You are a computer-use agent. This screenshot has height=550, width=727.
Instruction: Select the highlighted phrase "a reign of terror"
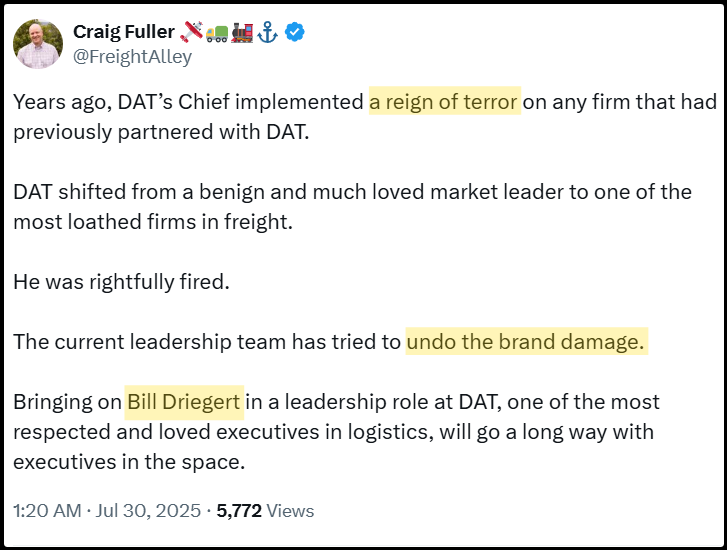tap(444, 102)
